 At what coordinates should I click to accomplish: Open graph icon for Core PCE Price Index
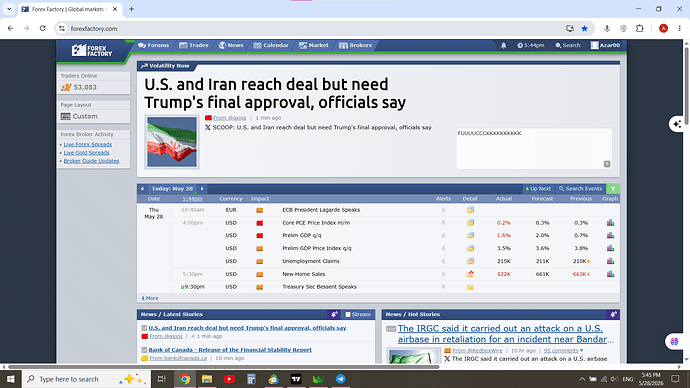click(610, 223)
